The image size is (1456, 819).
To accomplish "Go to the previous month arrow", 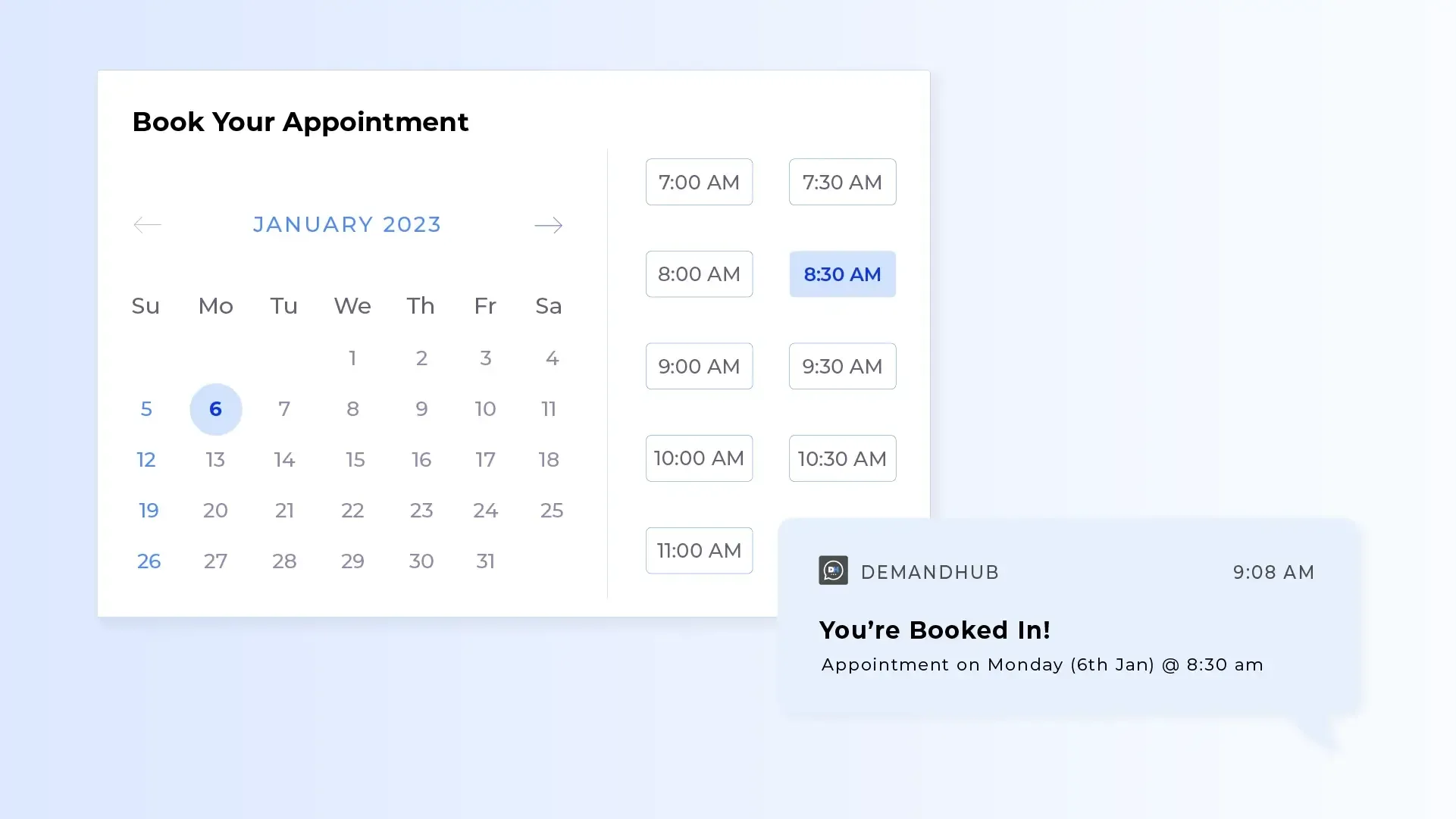I will [147, 225].
